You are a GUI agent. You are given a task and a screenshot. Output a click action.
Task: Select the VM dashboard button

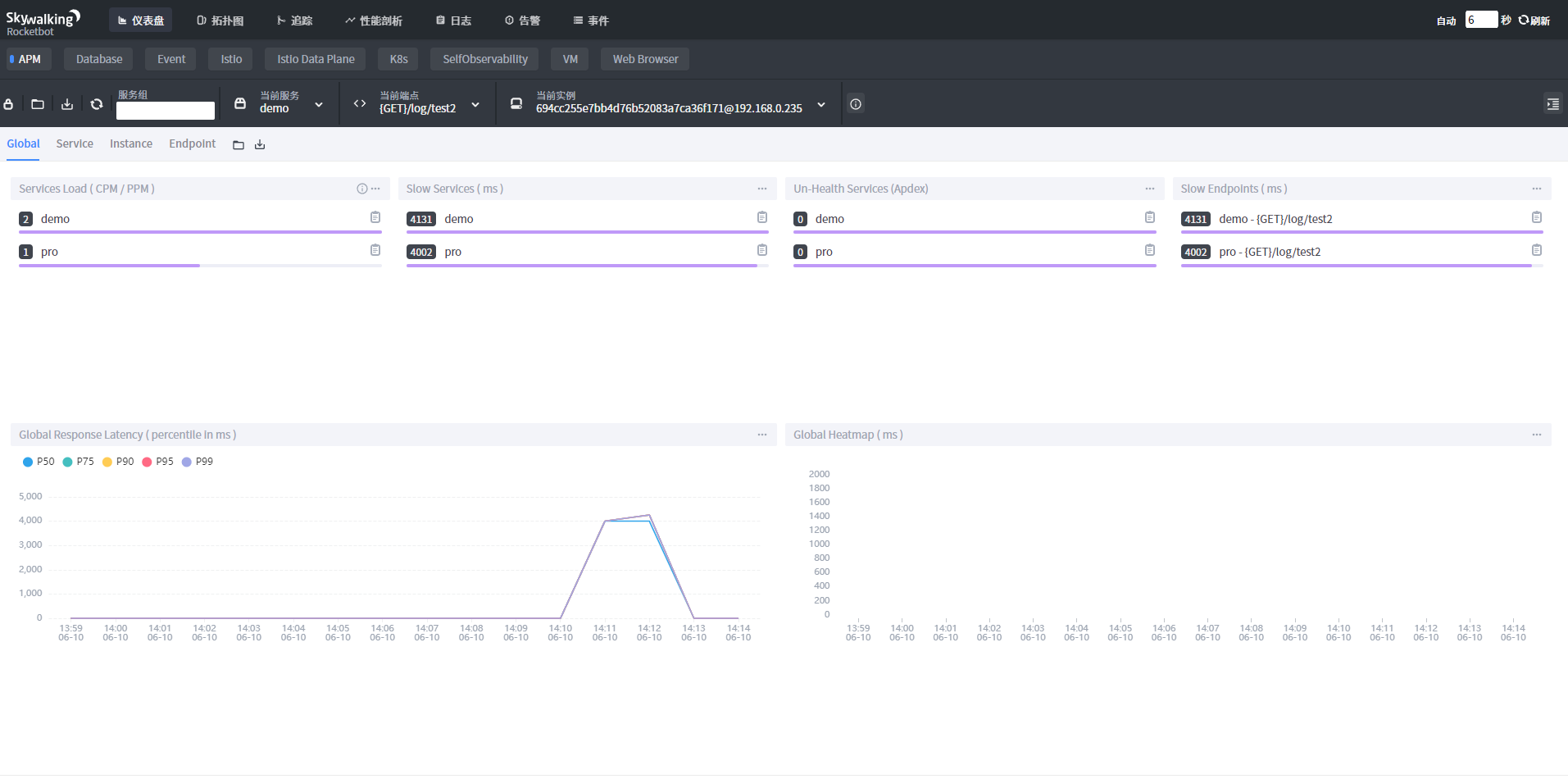(x=570, y=59)
